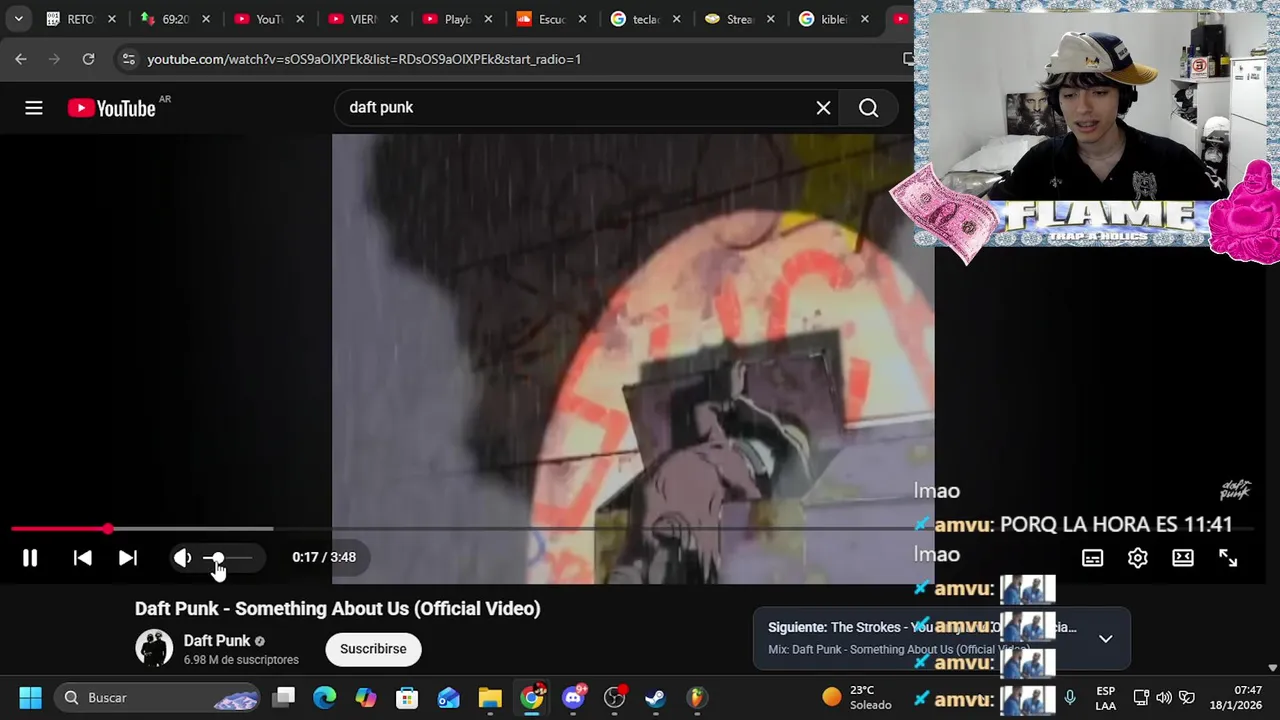This screenshot has height=720, width=1280.
Task: Close the 'VIERN' tab
Action: tap(394, 19)
